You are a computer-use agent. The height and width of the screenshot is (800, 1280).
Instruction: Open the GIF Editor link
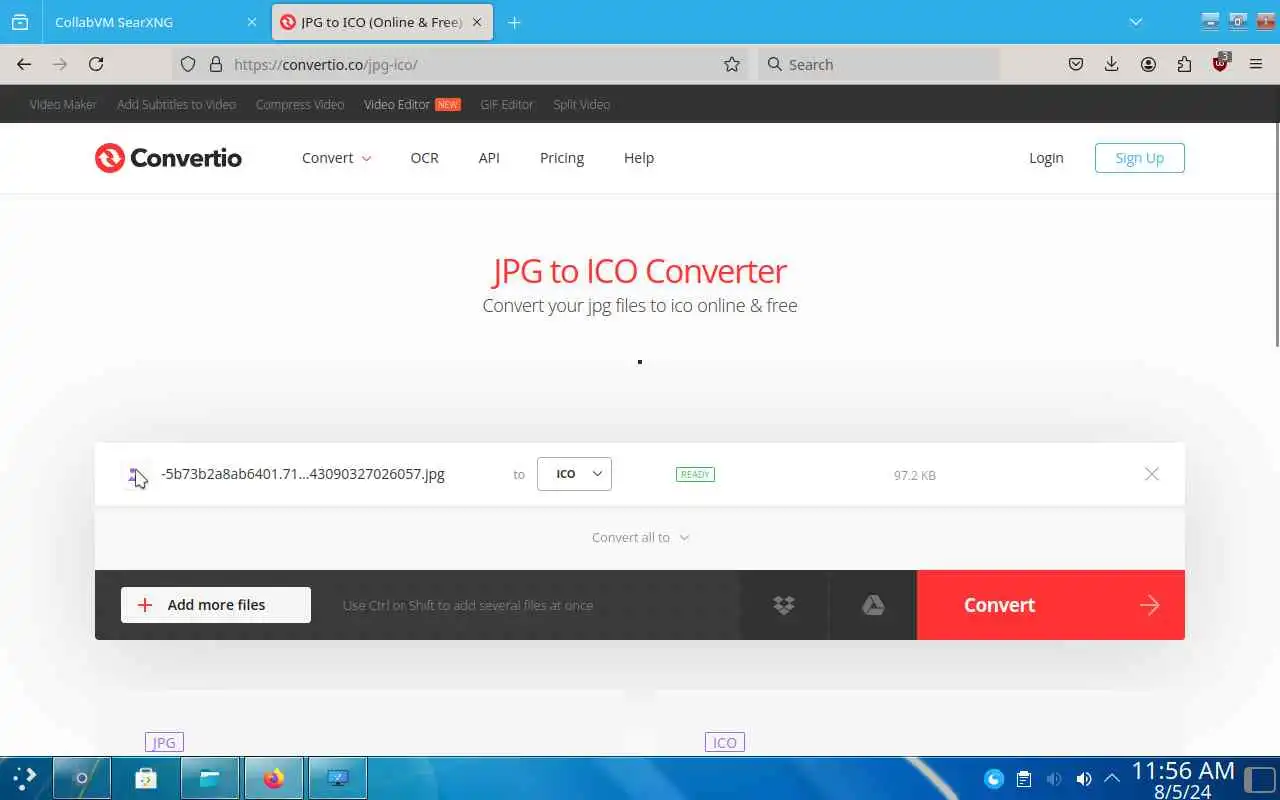tap(507, 104)
